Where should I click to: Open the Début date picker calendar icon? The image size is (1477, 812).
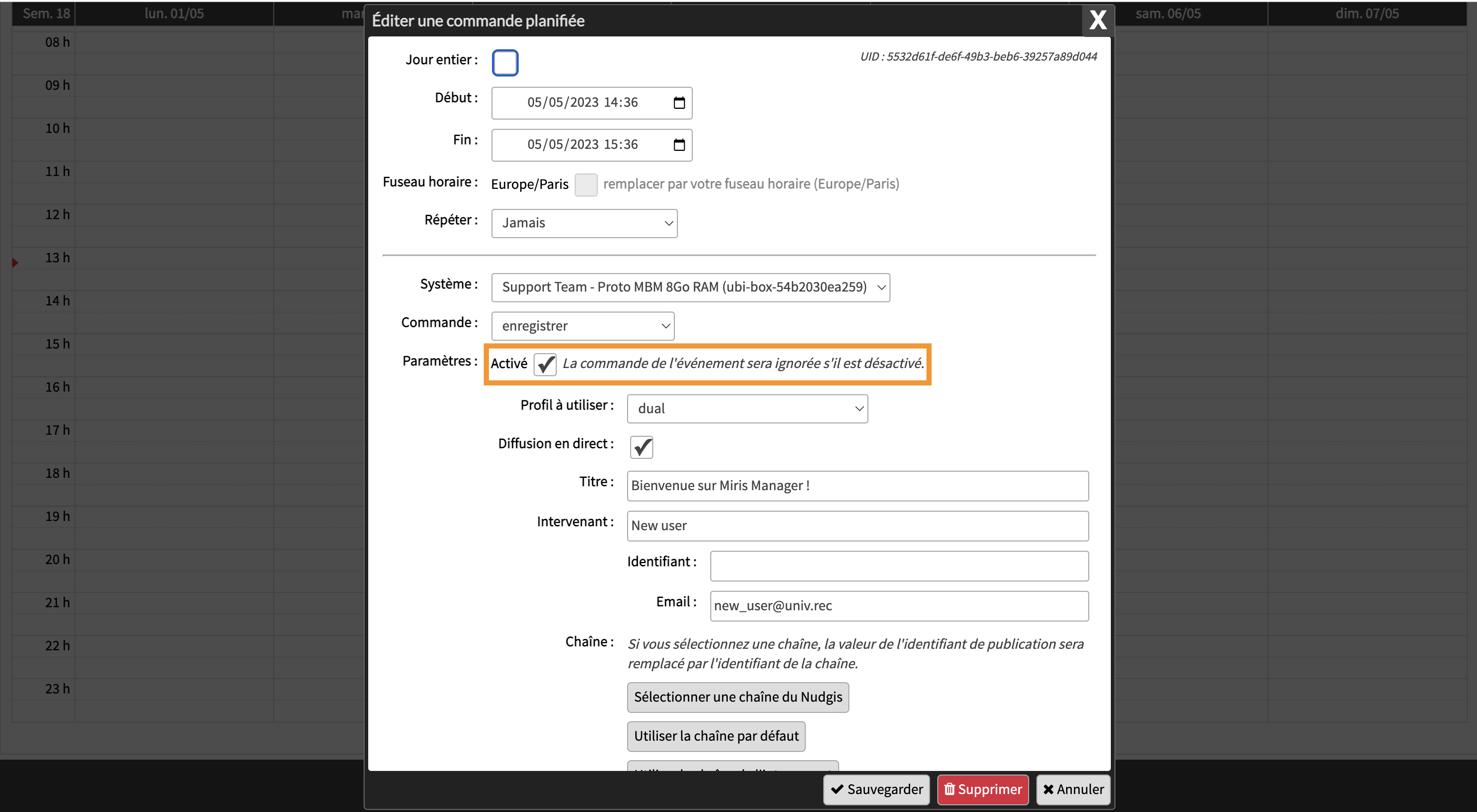[679, 103]
